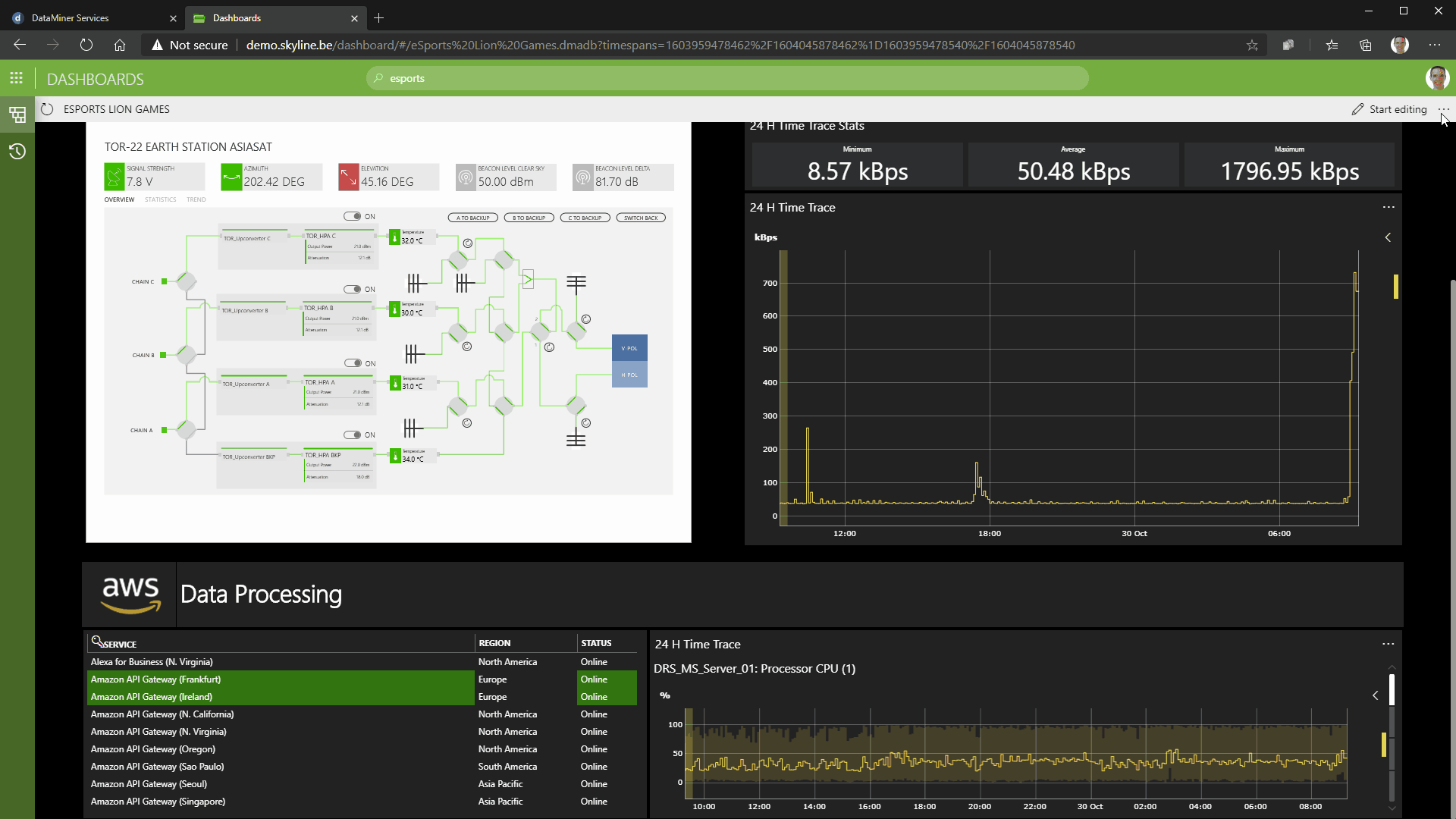Click the Chain B waveguide switch
The image size is (1456, 819).
click(x=187, y=354)
